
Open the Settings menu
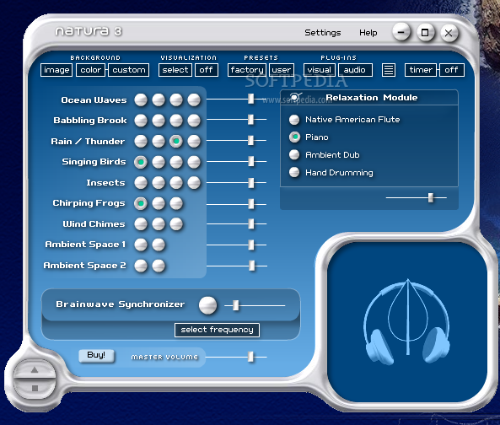point(322,33)
